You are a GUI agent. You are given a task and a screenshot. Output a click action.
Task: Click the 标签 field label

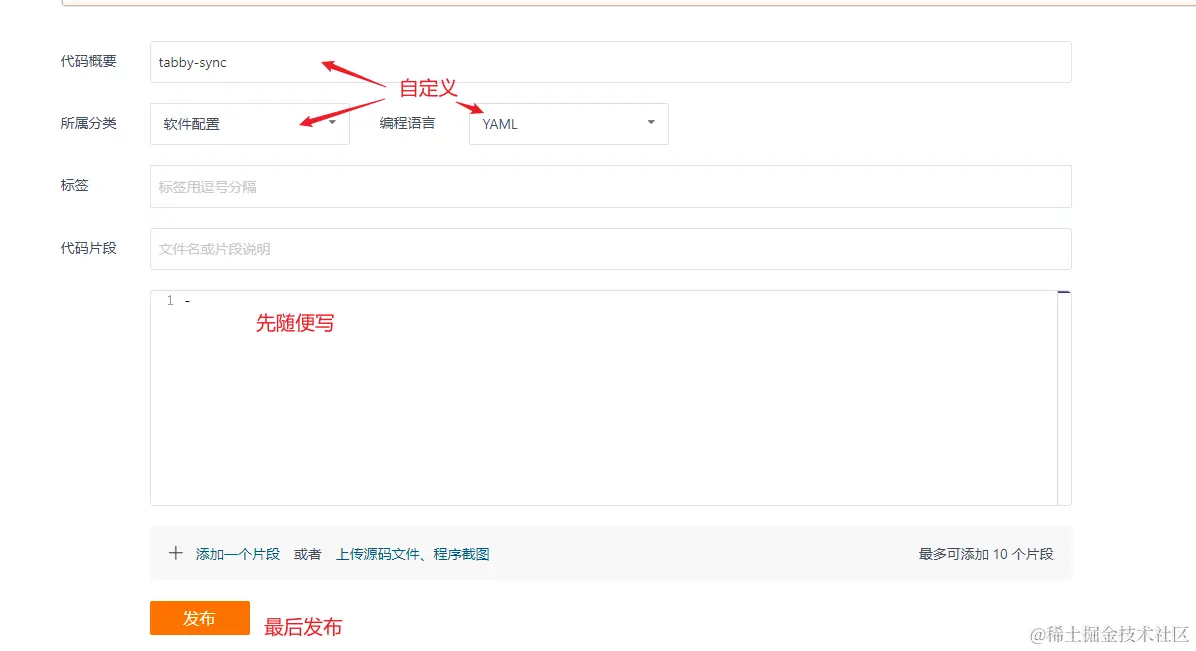coord(75,185)
